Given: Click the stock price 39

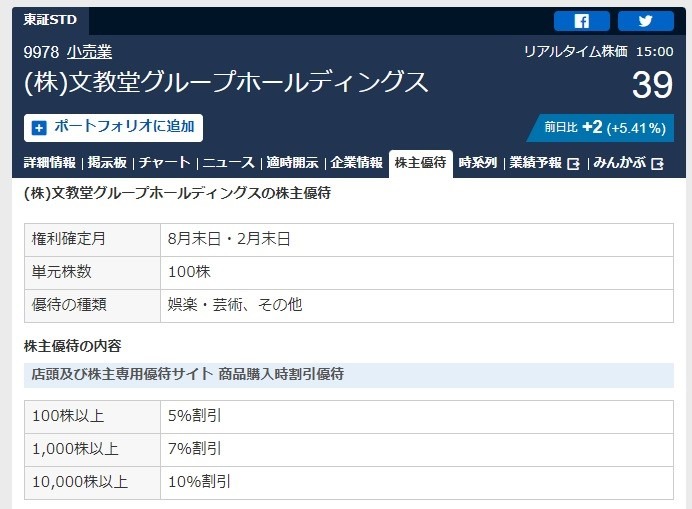Looking at the screenshot, I should click(x=652, y=84).
